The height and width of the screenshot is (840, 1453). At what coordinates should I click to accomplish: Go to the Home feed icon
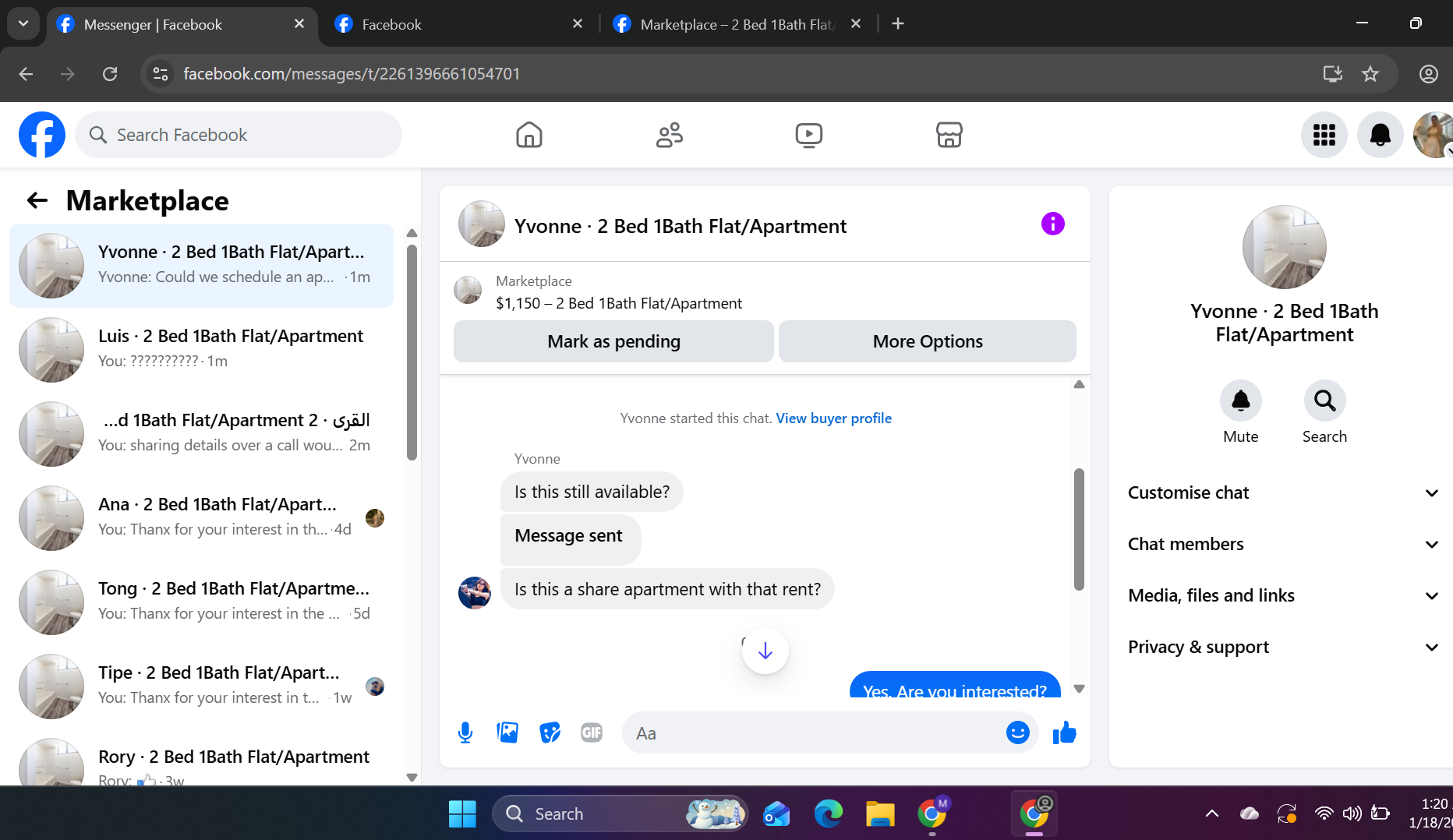pyautogui.click(x=529, y=135)
